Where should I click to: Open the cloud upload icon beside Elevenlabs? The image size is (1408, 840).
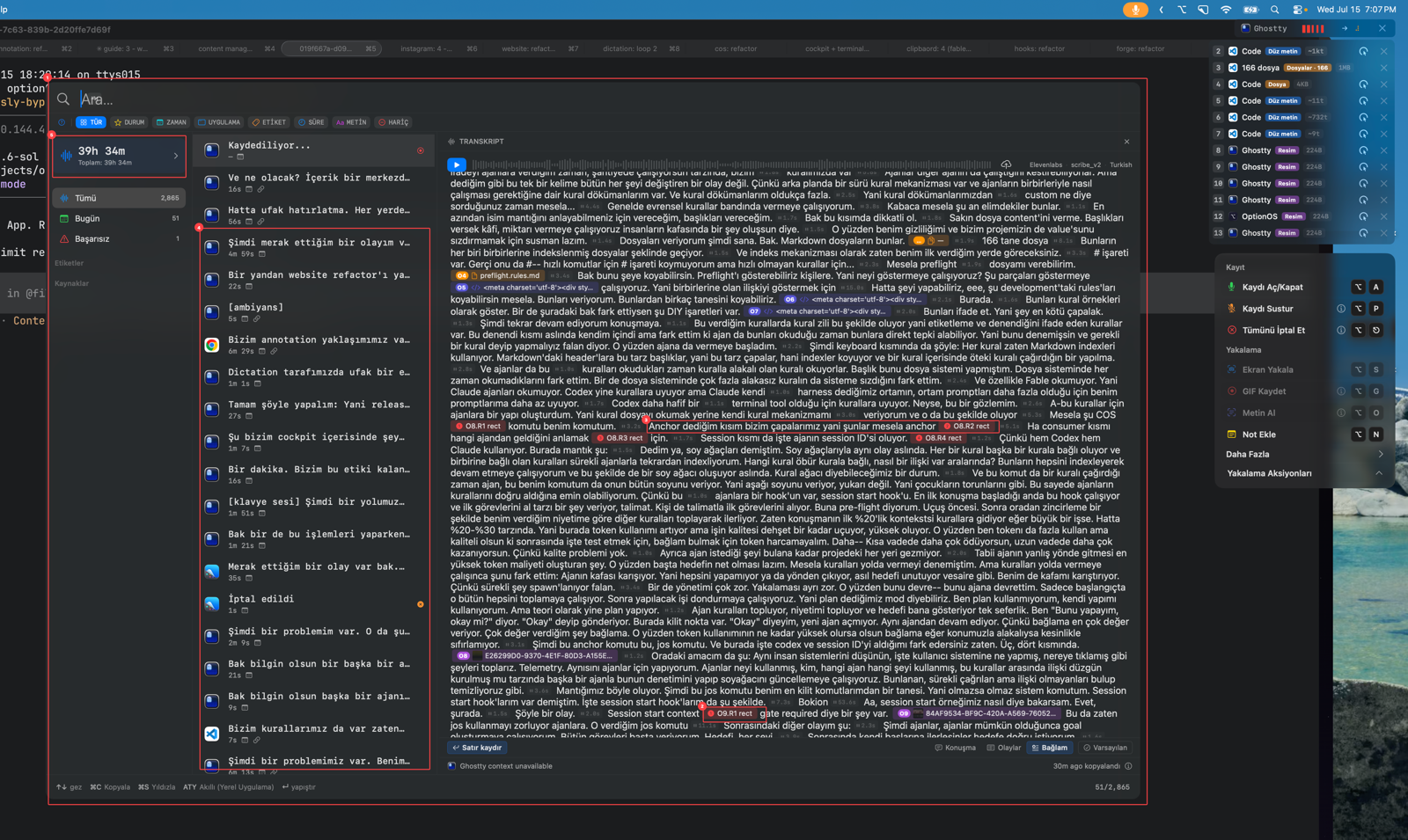[x=1006, y=164]
